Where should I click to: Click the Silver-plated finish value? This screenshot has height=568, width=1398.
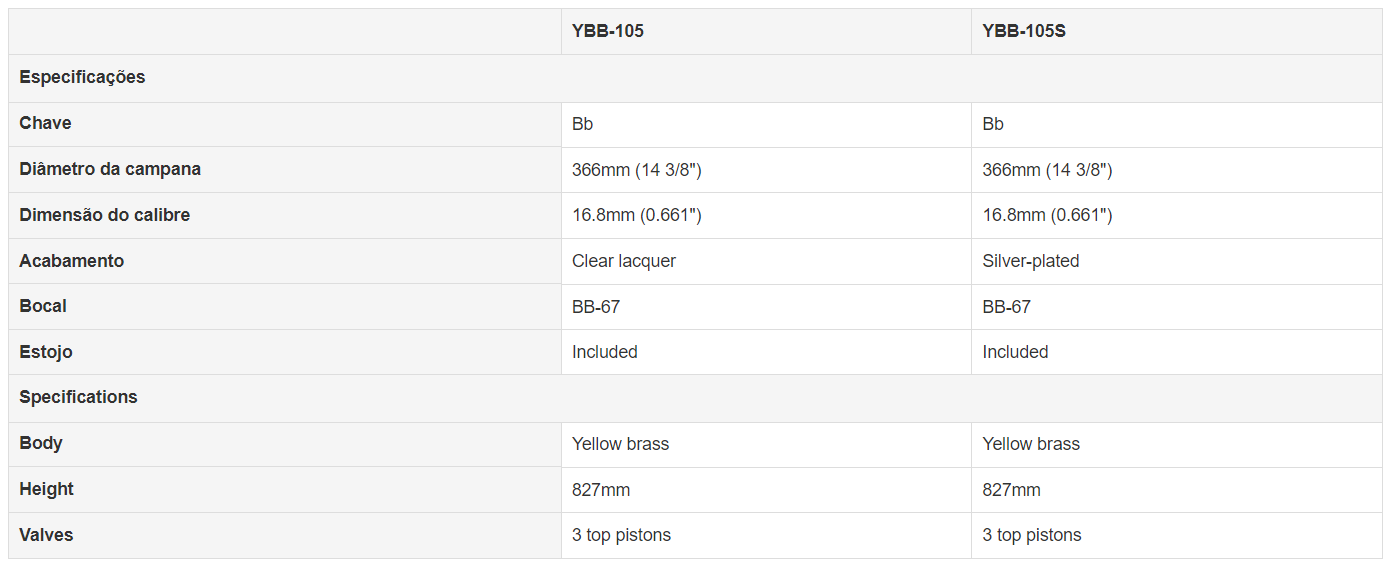click(1031, 261)
